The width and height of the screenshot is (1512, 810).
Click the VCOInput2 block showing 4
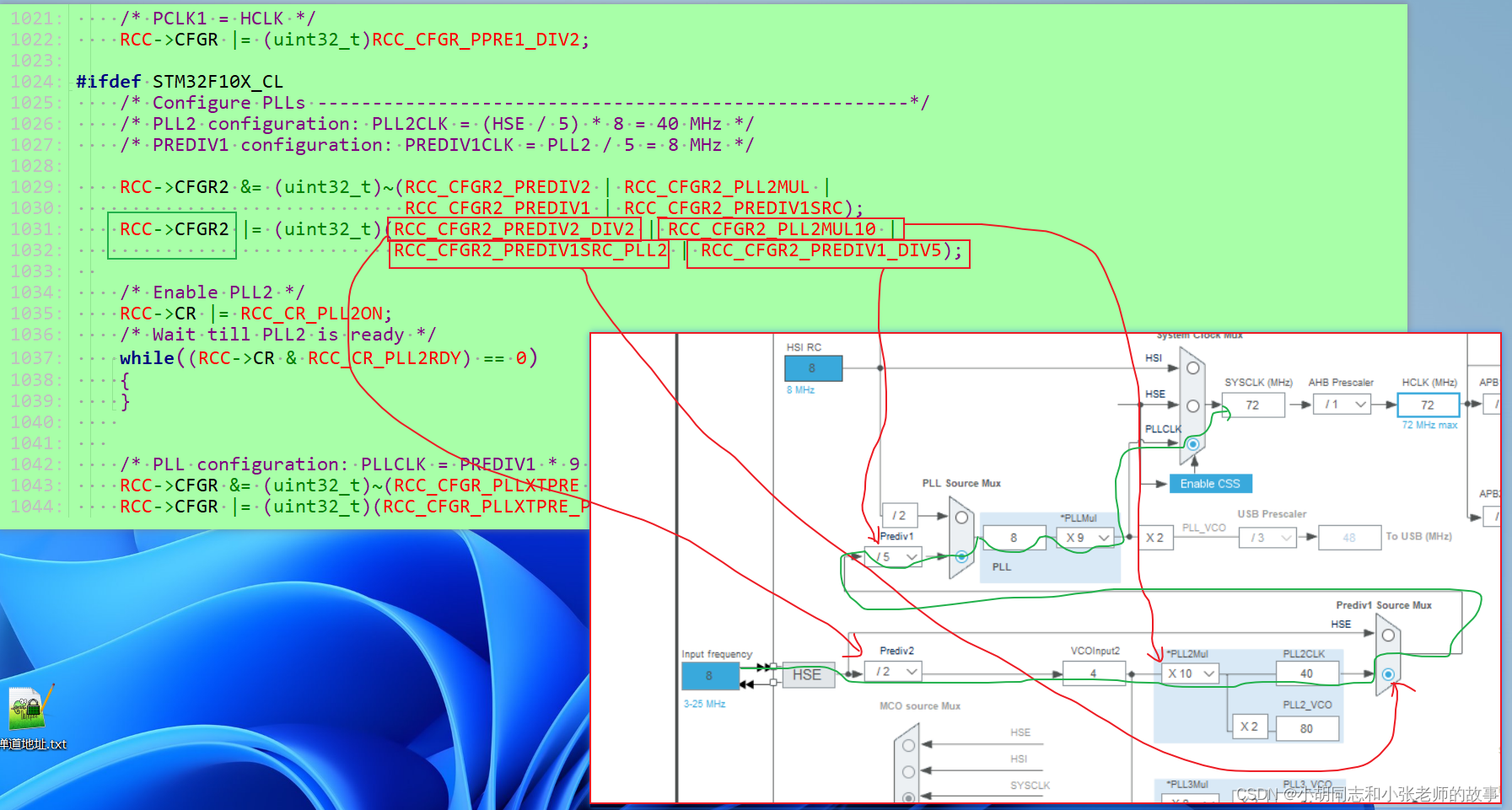point(1093,673)
